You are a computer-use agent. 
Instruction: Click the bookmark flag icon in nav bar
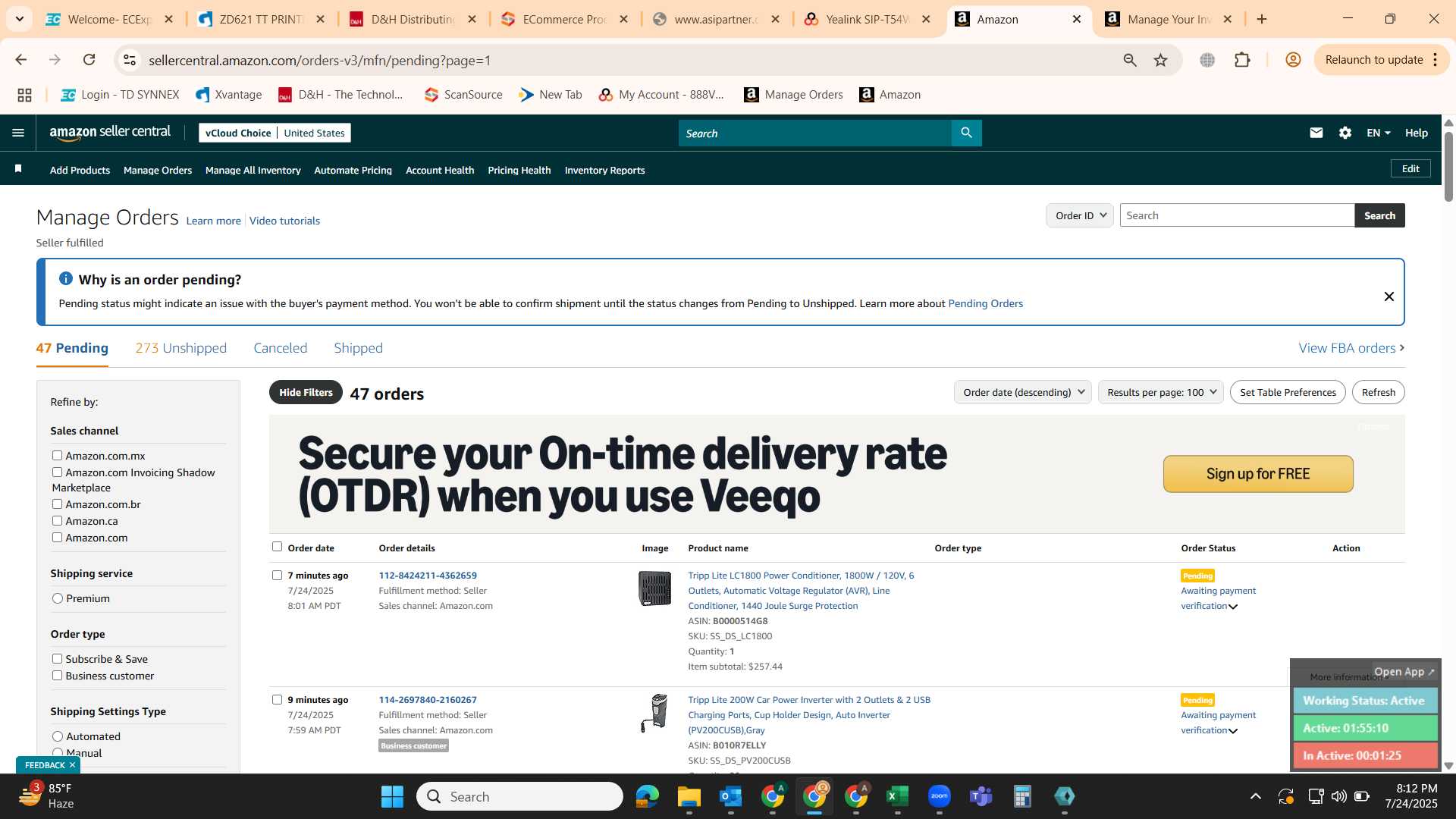point(18,169)
